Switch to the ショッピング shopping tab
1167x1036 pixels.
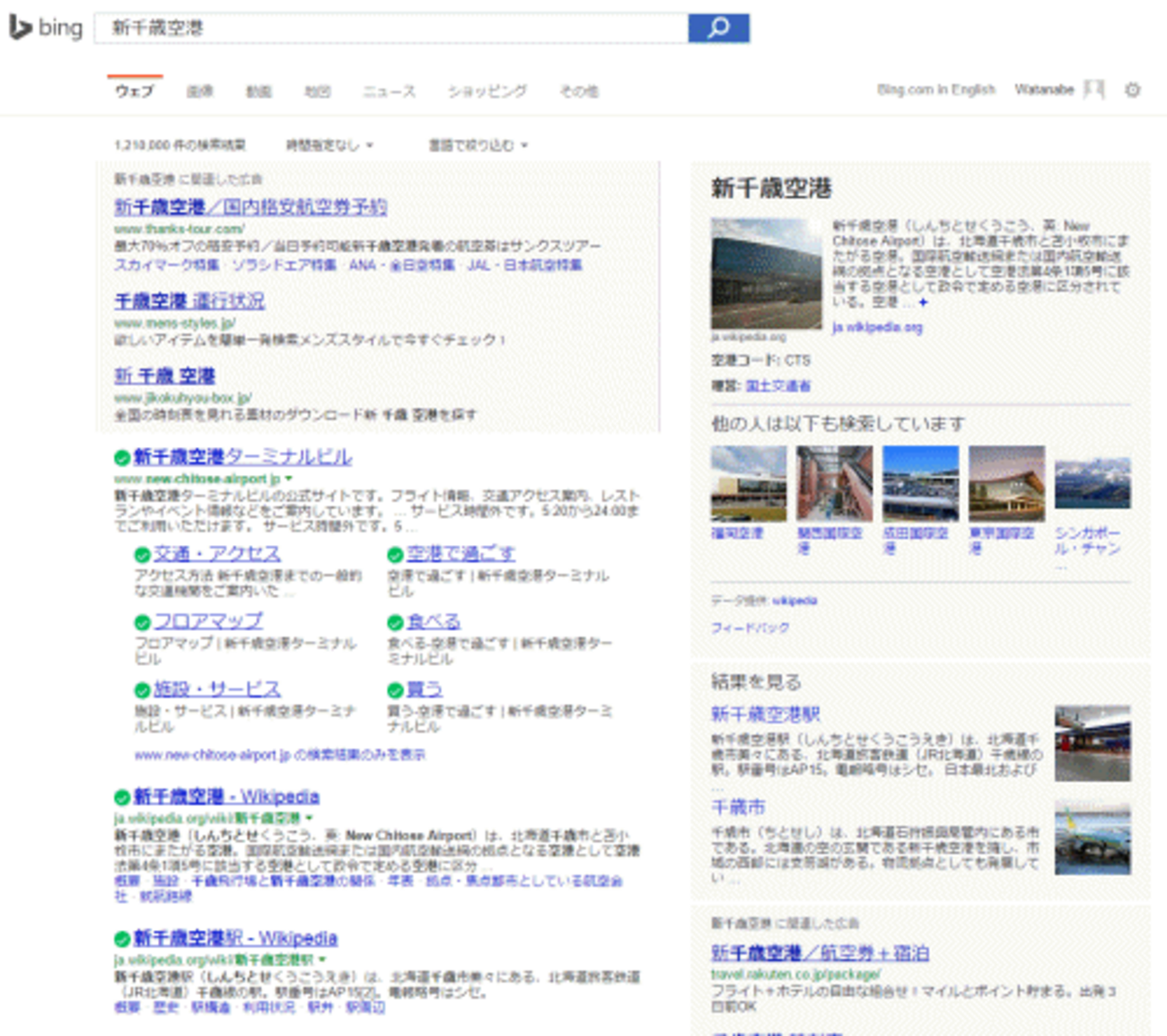point(487,91)
